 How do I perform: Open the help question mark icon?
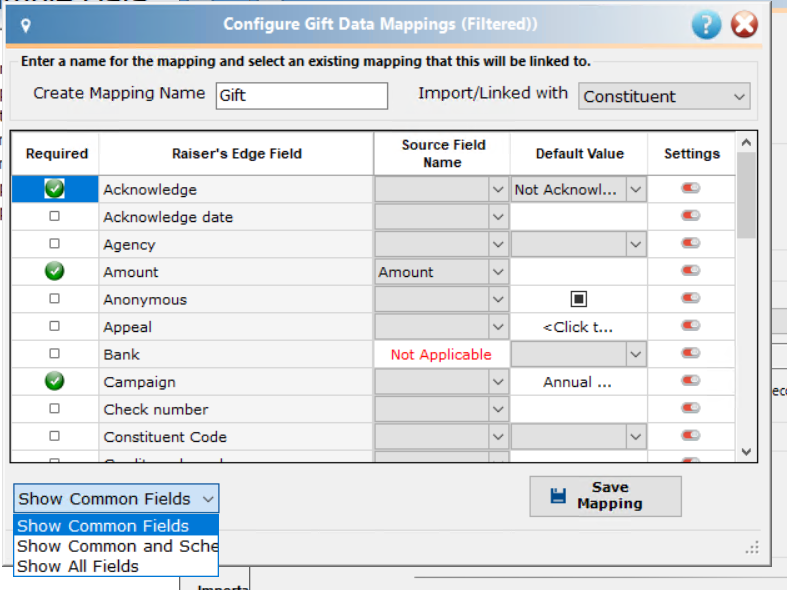(706, 24)
